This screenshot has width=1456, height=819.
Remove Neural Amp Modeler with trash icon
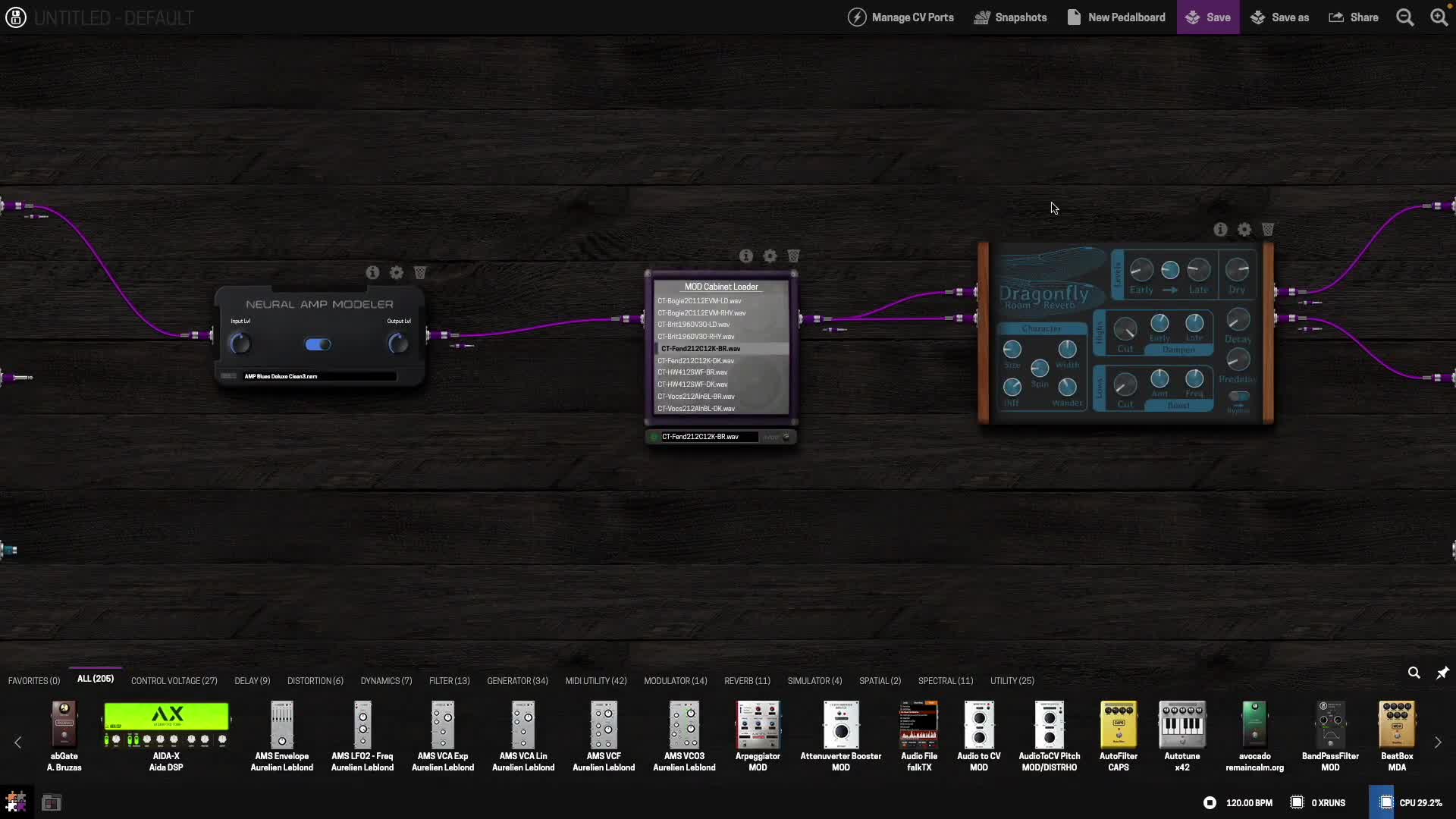[x=420, y=272]
